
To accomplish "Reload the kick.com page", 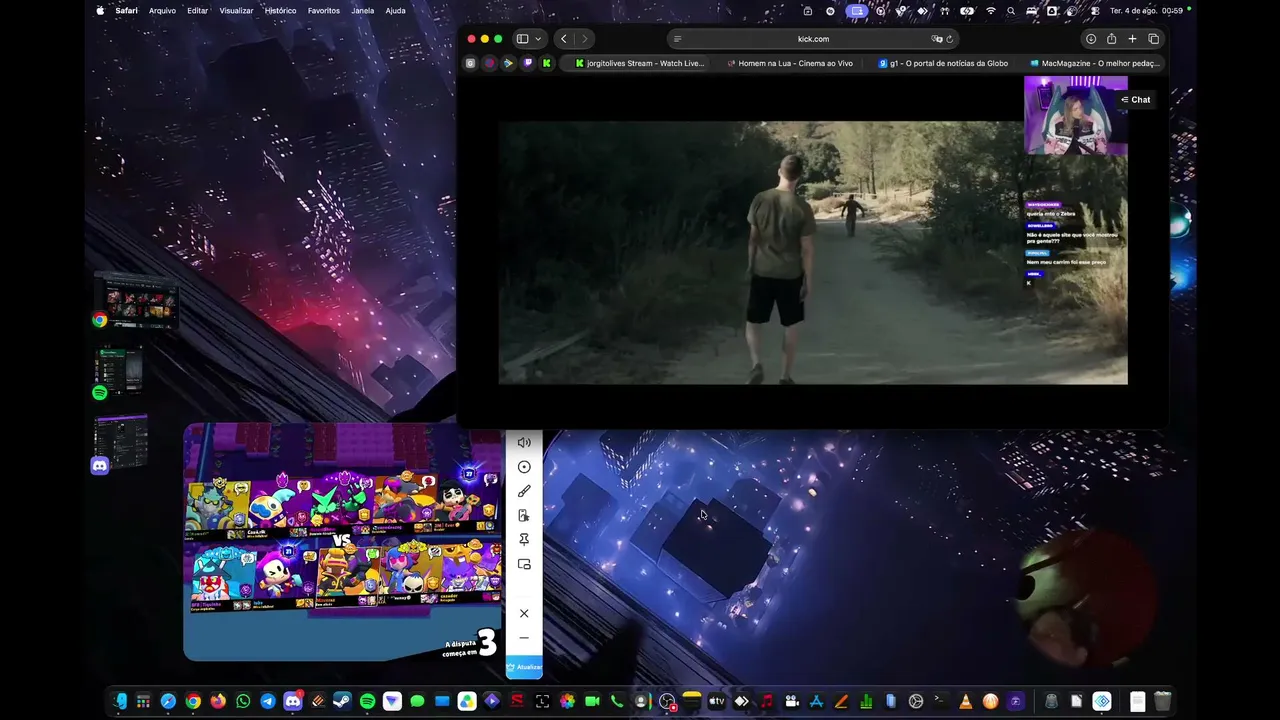I will point(950,39).
